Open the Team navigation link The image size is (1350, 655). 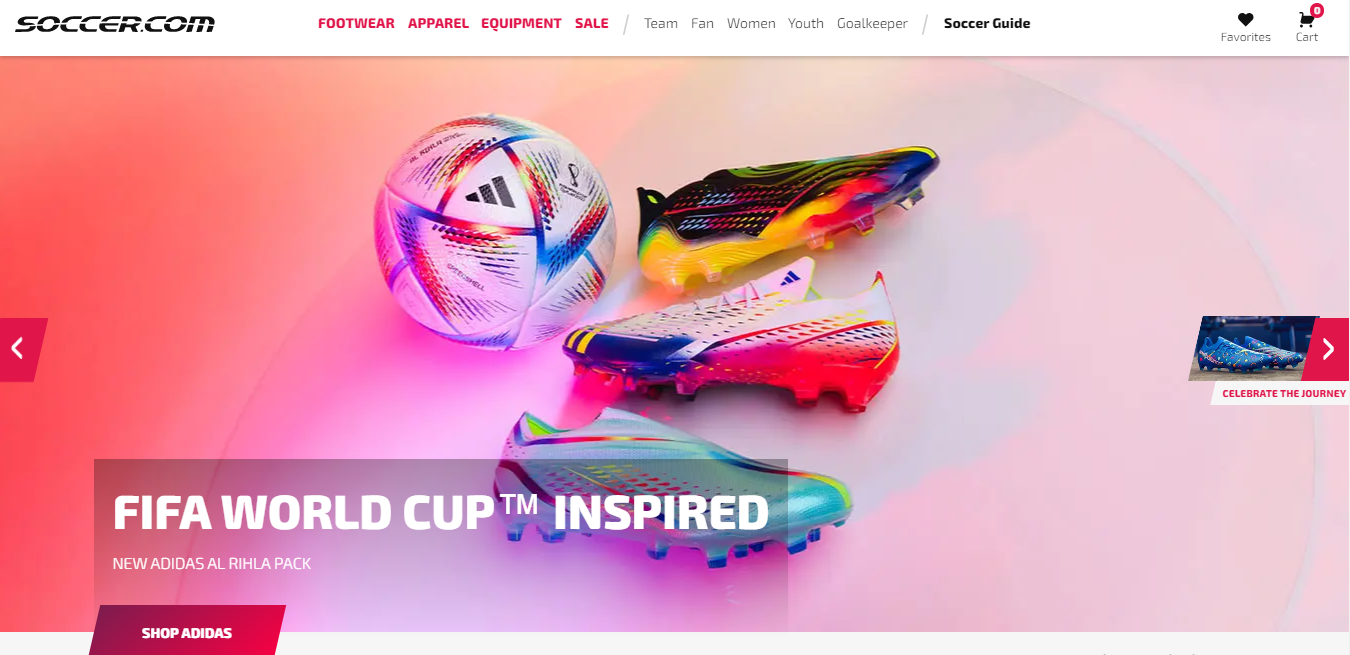pos(661,23)
